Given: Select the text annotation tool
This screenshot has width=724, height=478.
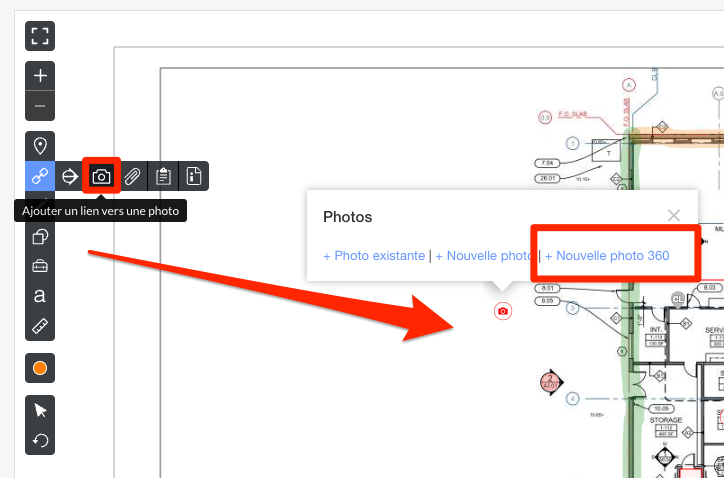Looking at the screenshot, I should [x=40, y=297].
